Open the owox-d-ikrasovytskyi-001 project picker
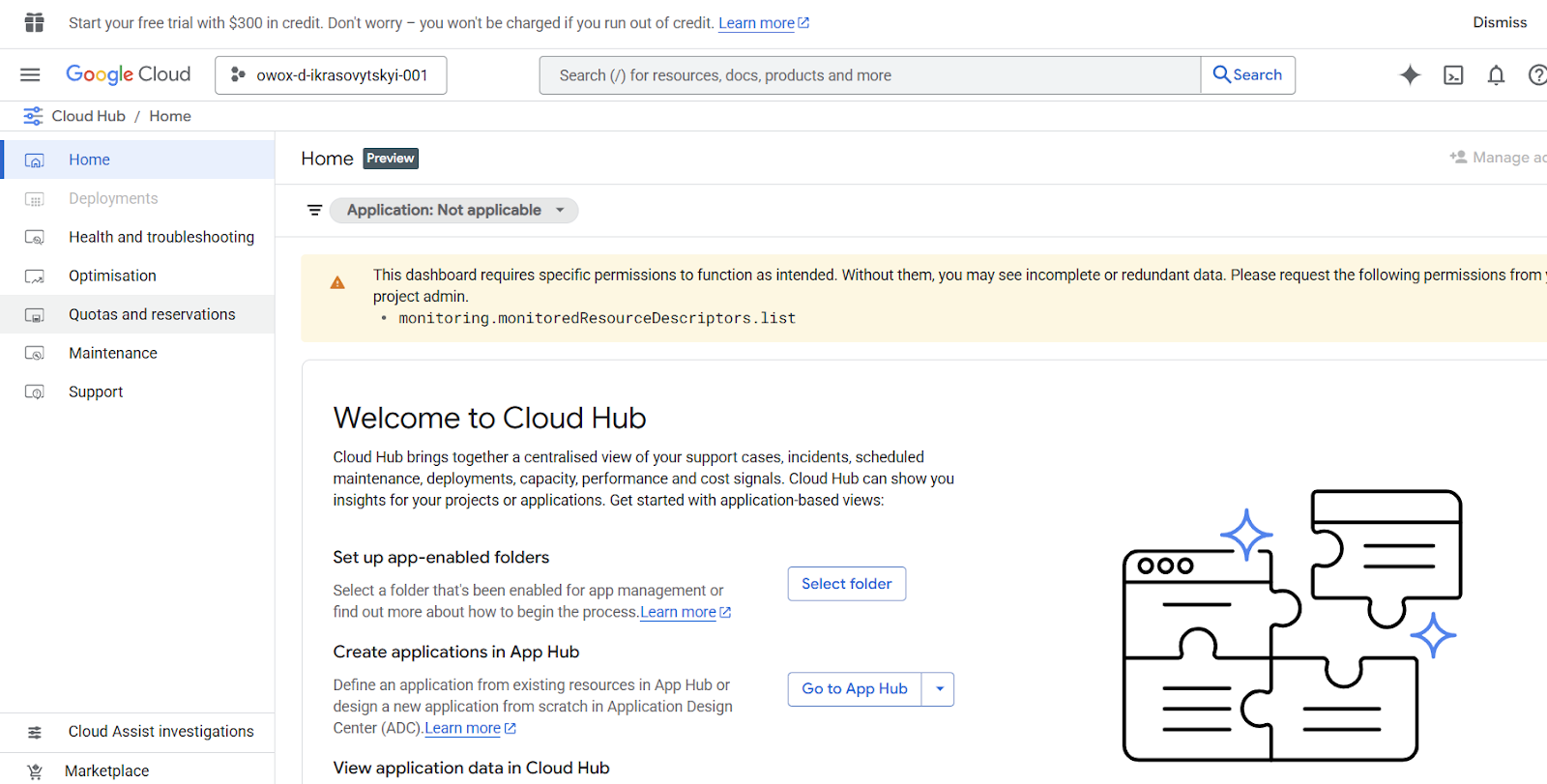The height and width of the screenshot is (784, 1547). click(x=331, y=74)
